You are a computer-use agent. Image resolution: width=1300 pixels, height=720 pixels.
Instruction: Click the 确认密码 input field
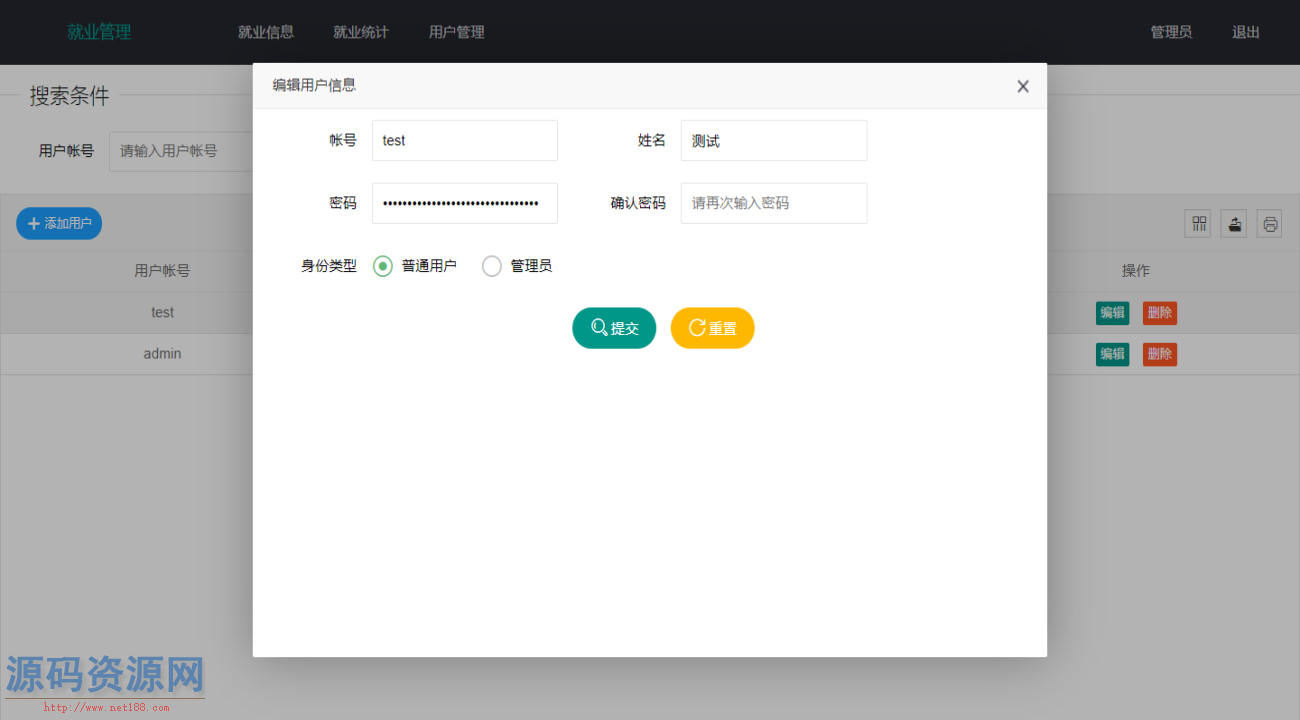(774, 203)
